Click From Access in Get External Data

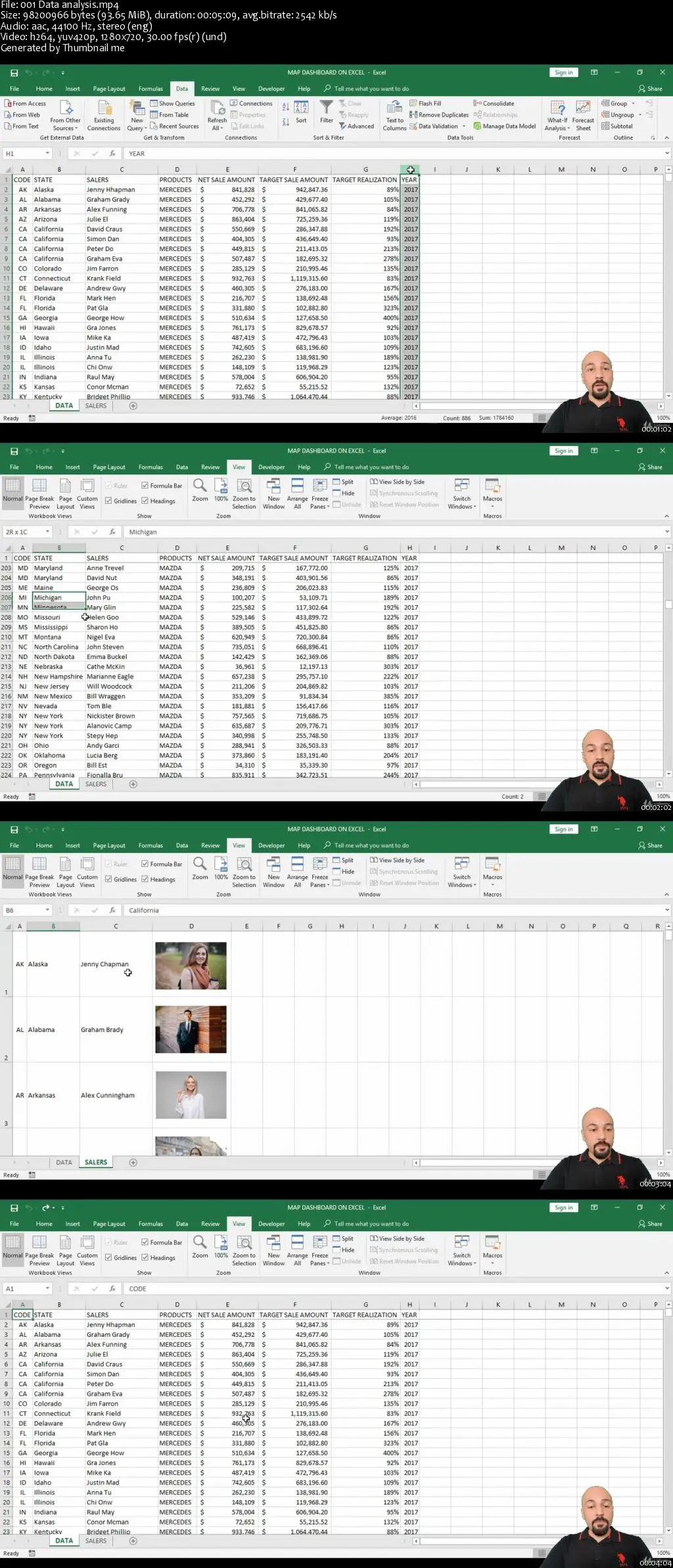coord(25,103)
